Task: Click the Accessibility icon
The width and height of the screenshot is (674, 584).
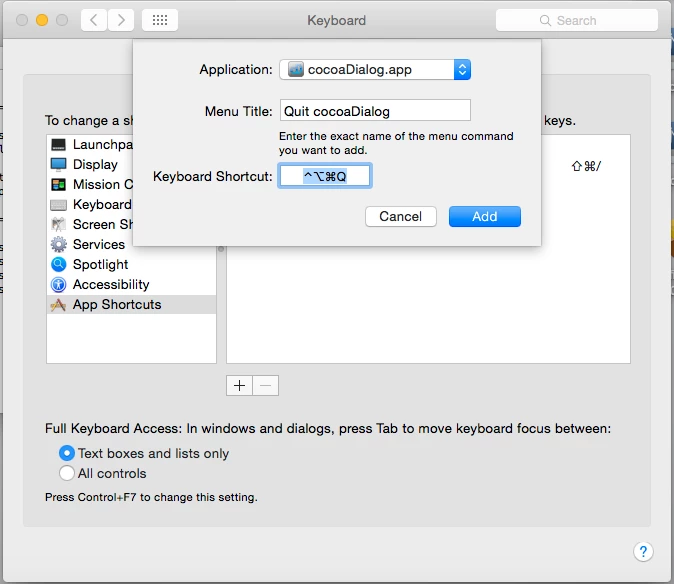Action: click(58, 284)
